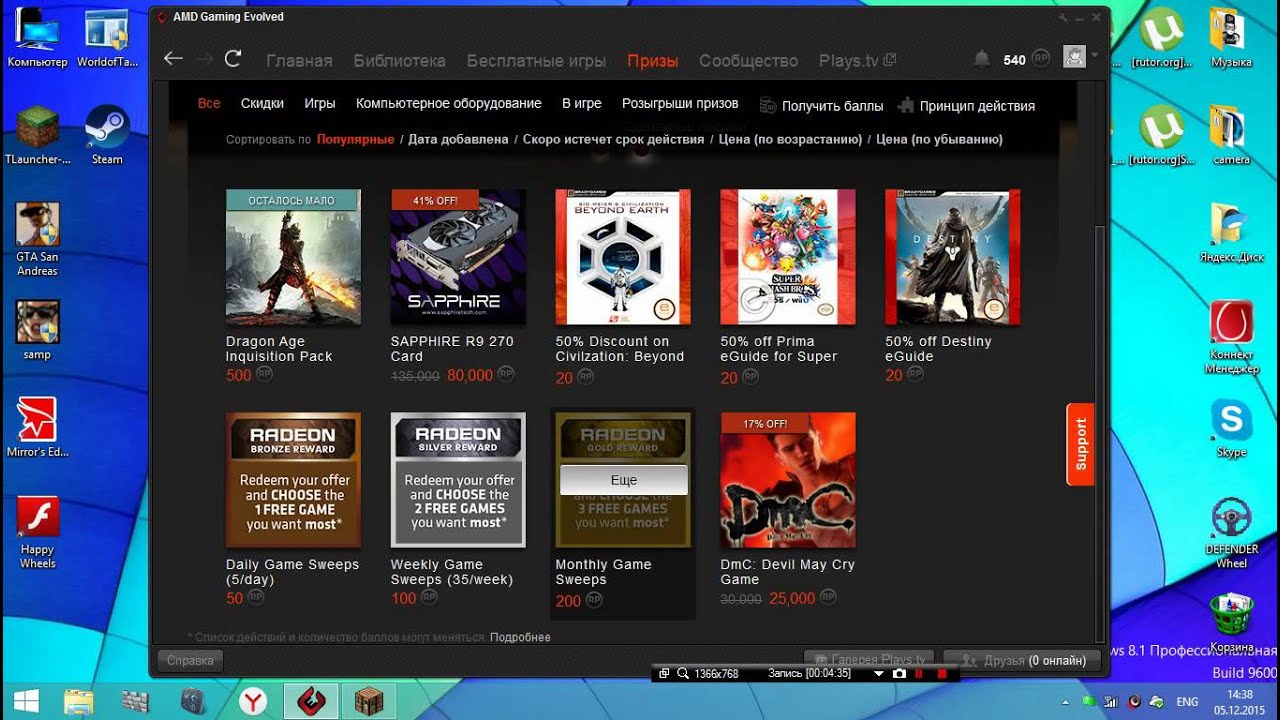Open the Plays.tv external link tab
This screenshot has width=1280, height=720.
coord(857,61)
